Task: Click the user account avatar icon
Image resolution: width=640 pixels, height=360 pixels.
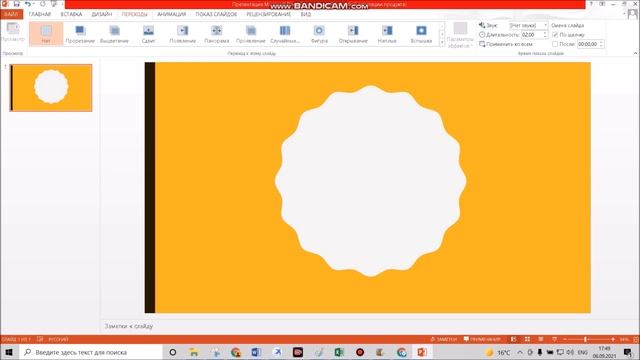Action: pyautogui.click(x=633, y=14)
